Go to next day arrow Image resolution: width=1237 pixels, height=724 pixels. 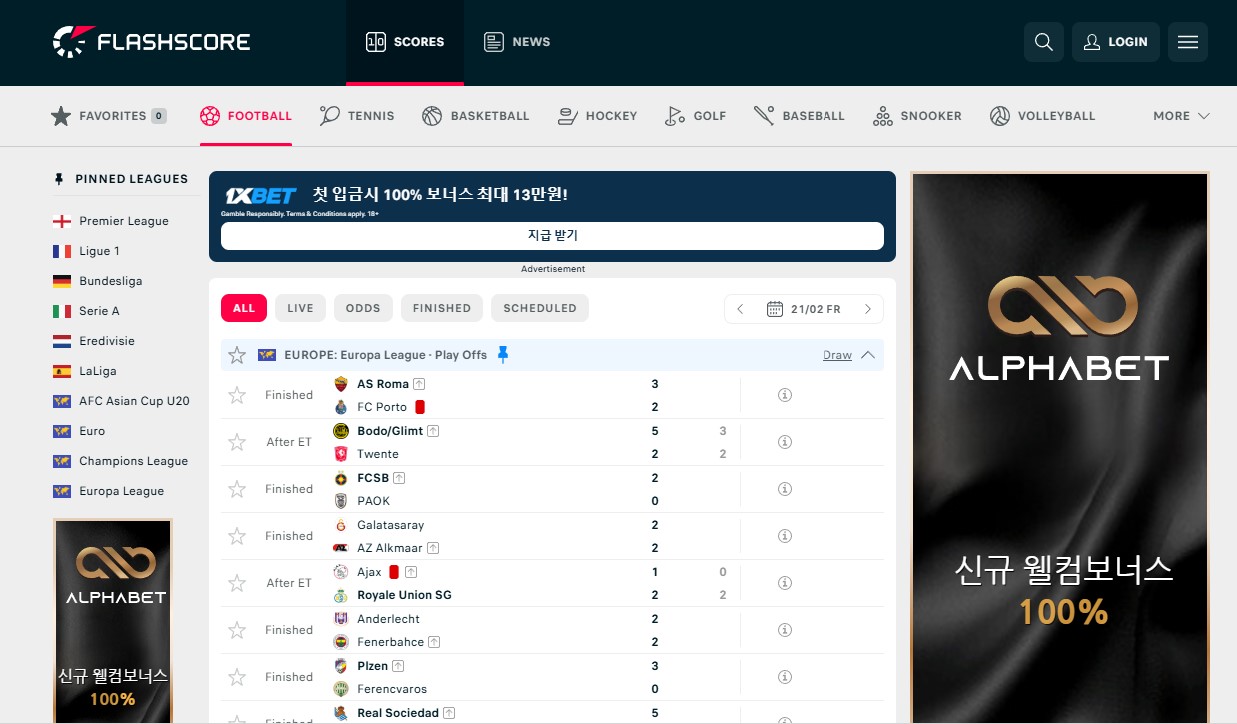(x=867, y=309)
